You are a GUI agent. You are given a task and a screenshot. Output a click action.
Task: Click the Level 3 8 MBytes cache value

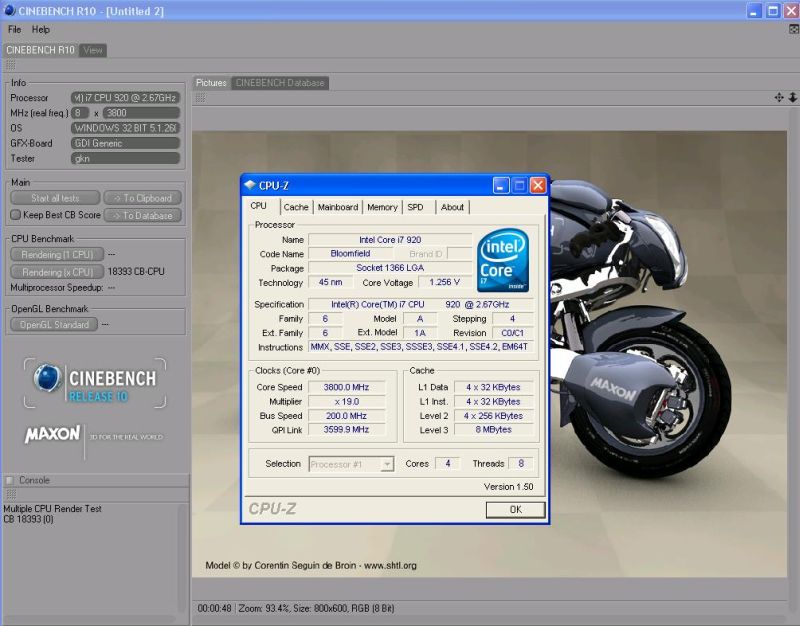493,430
